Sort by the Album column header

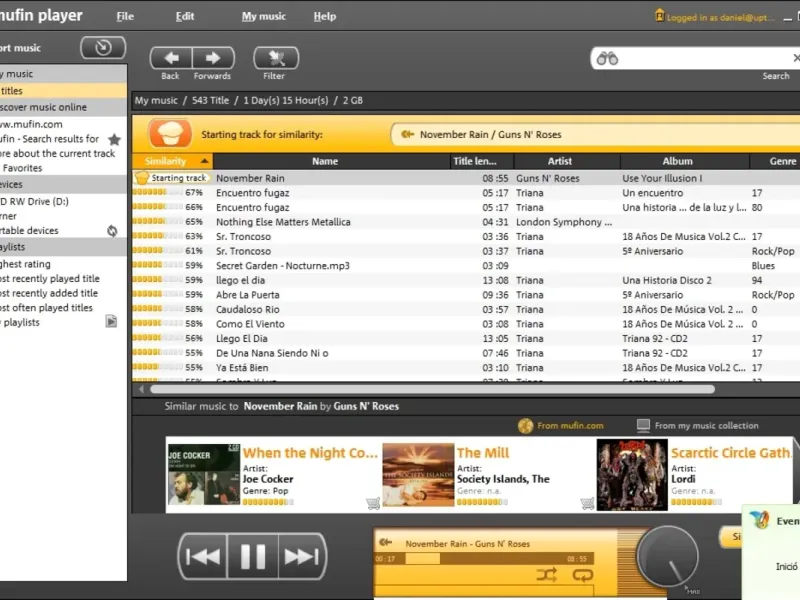point(685,161)
